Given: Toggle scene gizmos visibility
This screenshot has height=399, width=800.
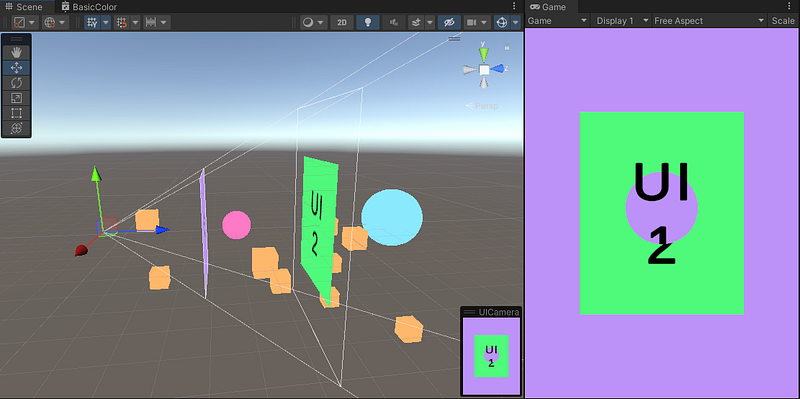Looking at the screenshot, I should (502, 22).
